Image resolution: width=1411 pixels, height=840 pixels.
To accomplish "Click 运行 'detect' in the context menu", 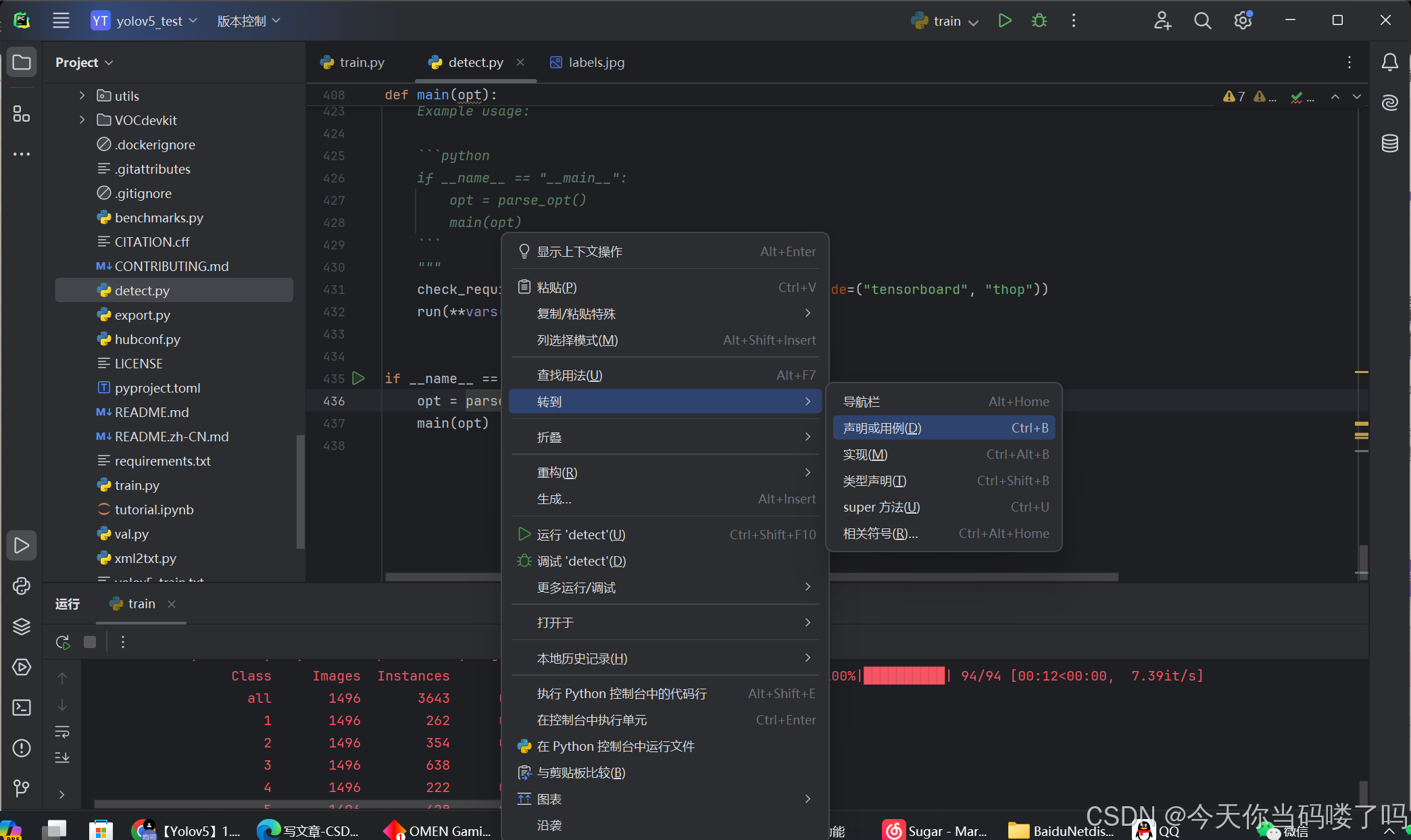I will click(x=581, y=535).
